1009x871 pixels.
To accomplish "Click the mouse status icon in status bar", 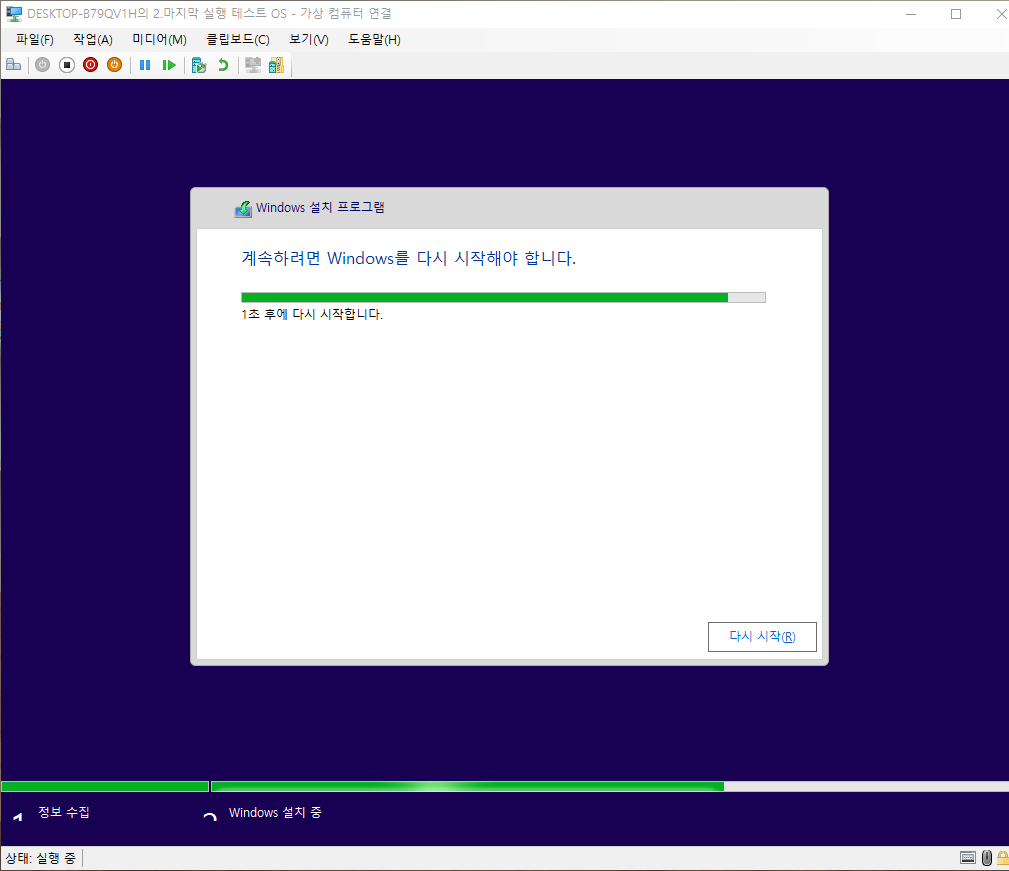I will tap(987, 857).
